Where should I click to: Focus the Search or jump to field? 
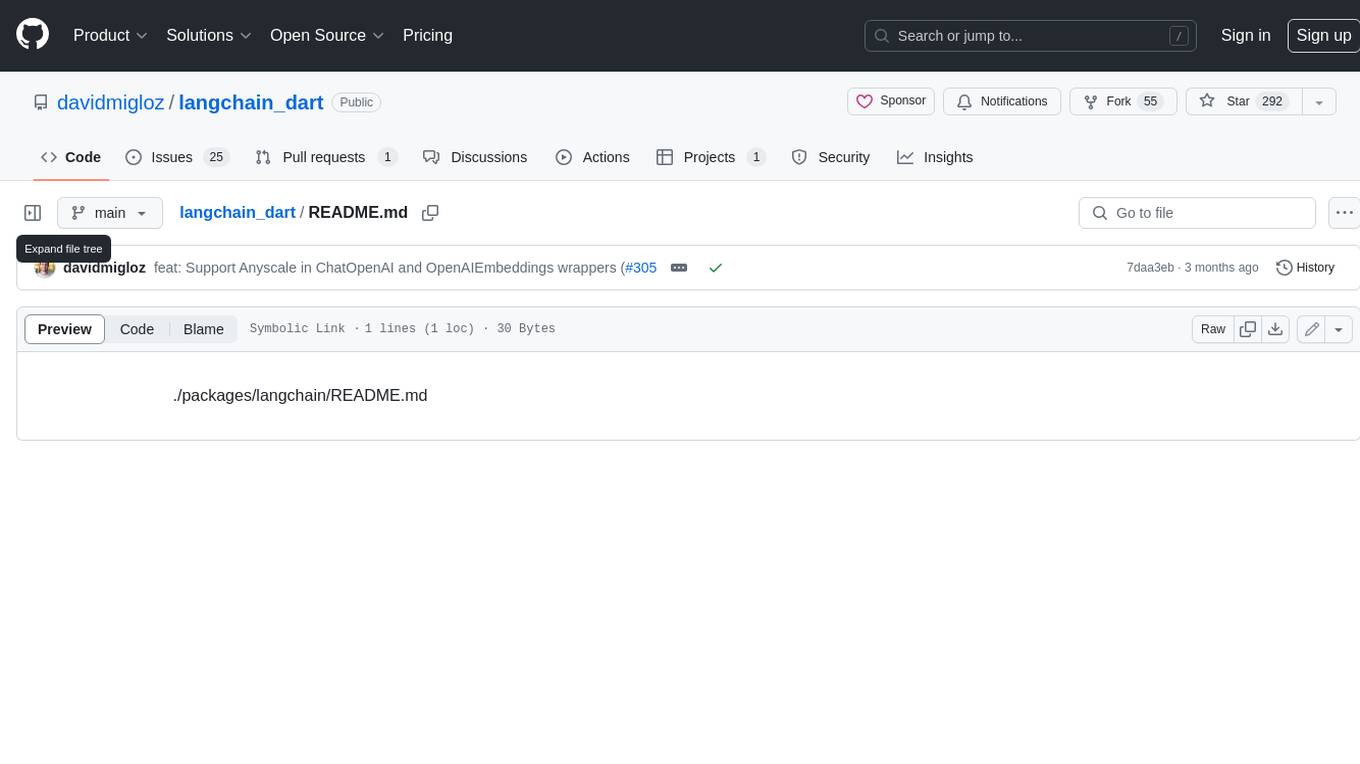click(x=1030, y=36)
